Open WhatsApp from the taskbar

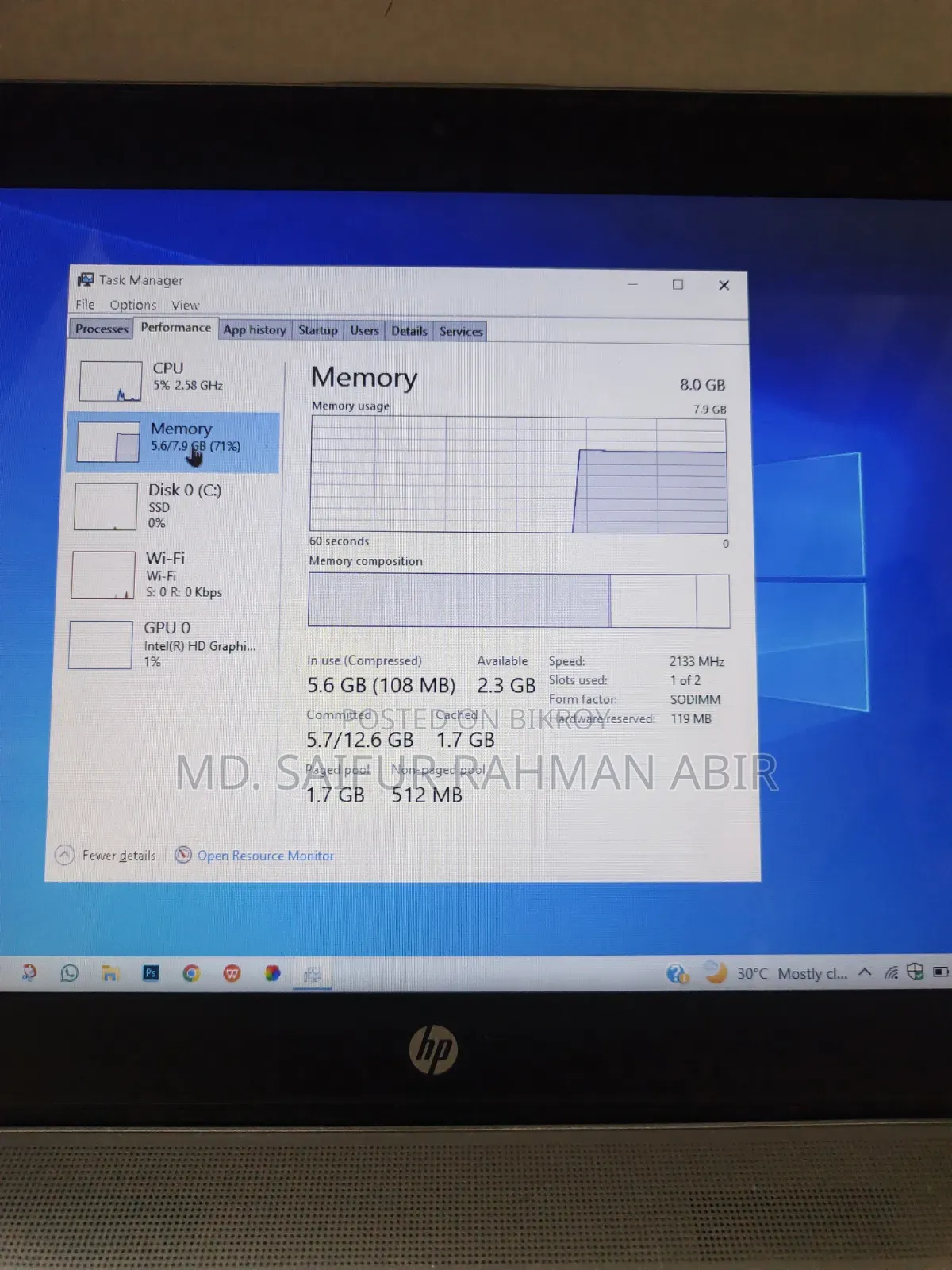click(70, 972)
